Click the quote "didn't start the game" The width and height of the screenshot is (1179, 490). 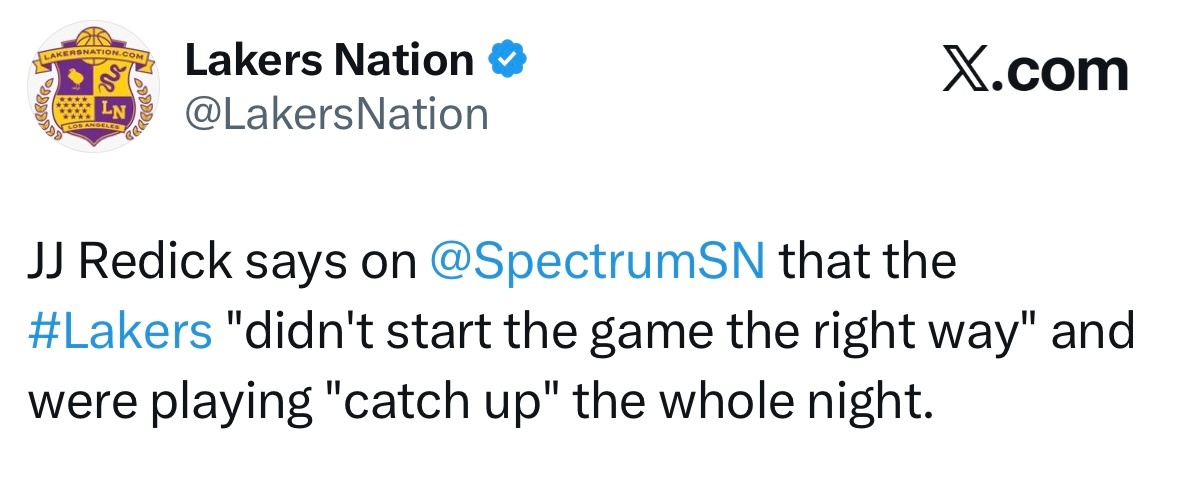(470, 330)
